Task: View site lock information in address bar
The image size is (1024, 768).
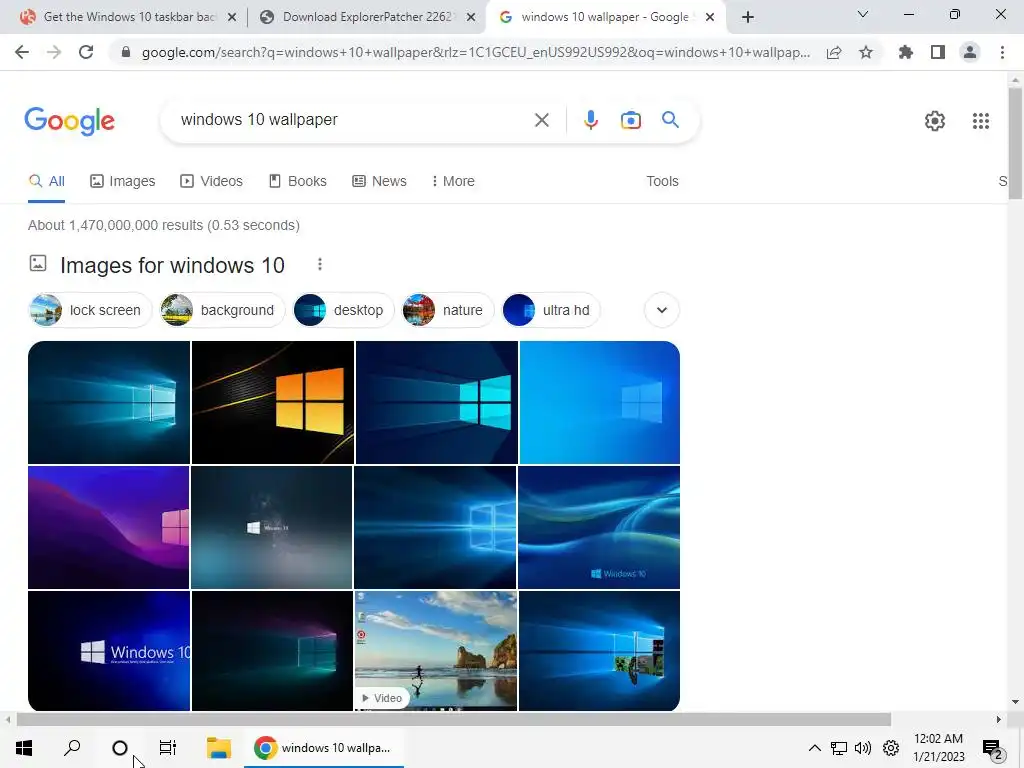Action: 126,52
